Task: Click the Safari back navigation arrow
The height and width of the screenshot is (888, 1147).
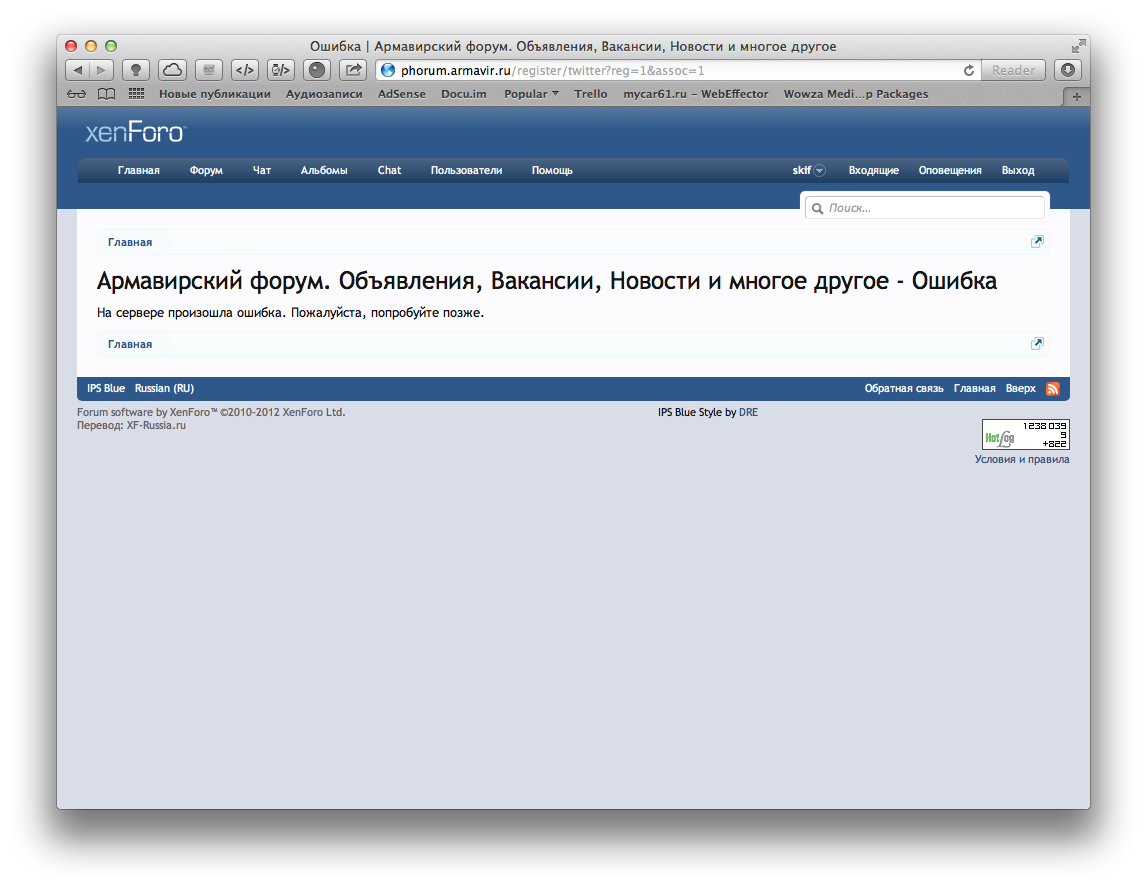Action: [x=78, y=70]
